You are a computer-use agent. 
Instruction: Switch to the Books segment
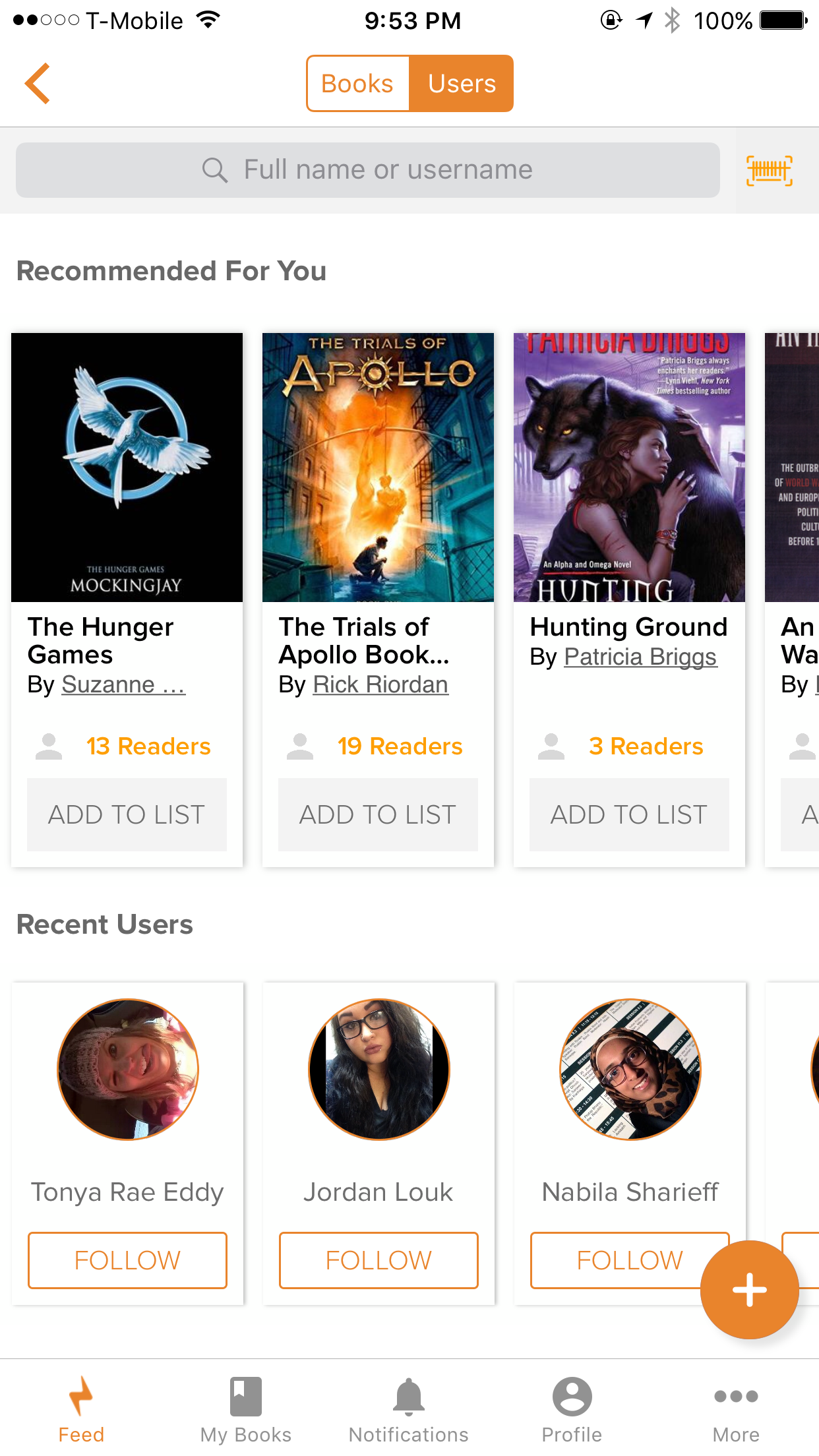(x=357, y=84)
